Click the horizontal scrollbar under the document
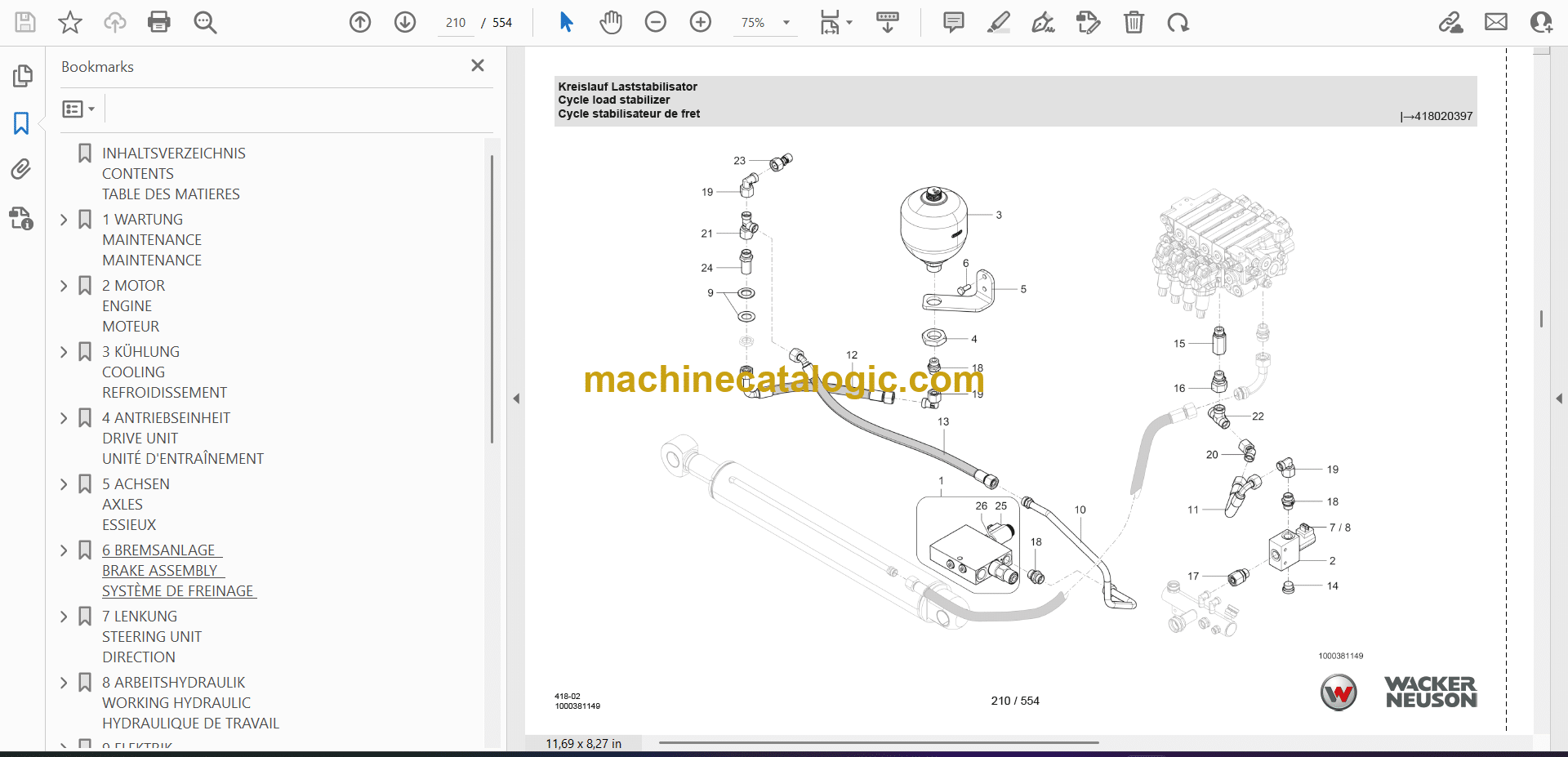The image size is (1568, 757). (878, 743)
